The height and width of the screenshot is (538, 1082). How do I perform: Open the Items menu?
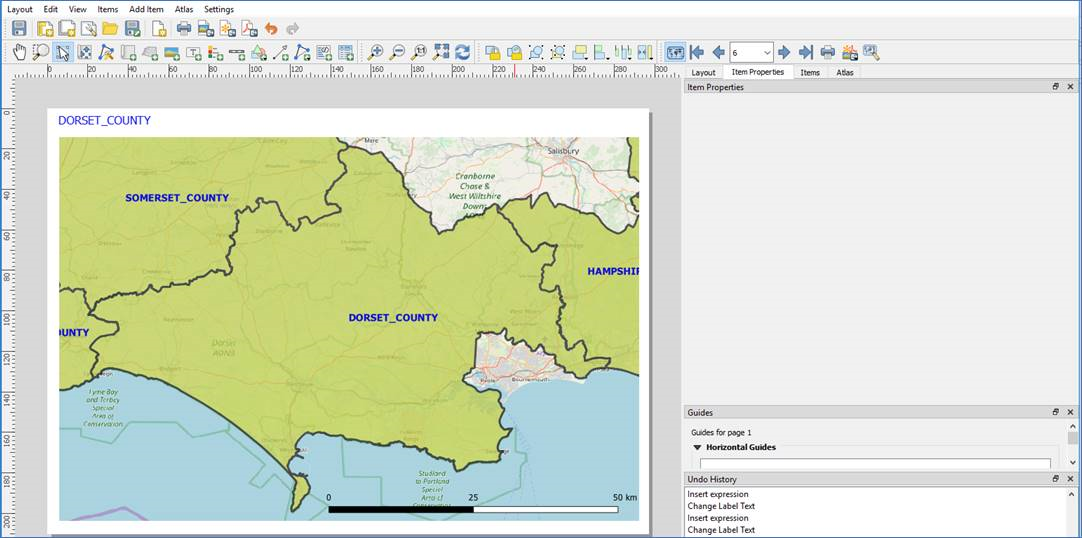(108, 10)
